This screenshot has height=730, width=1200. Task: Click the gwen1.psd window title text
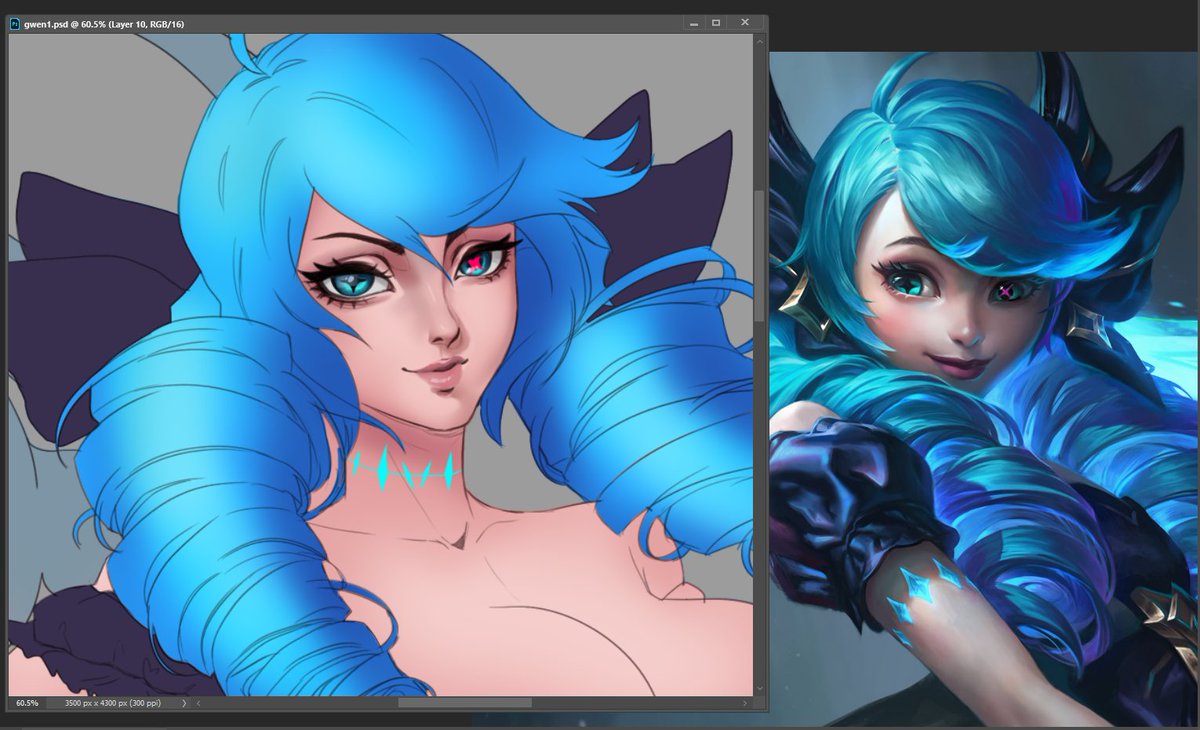(104, 24)
